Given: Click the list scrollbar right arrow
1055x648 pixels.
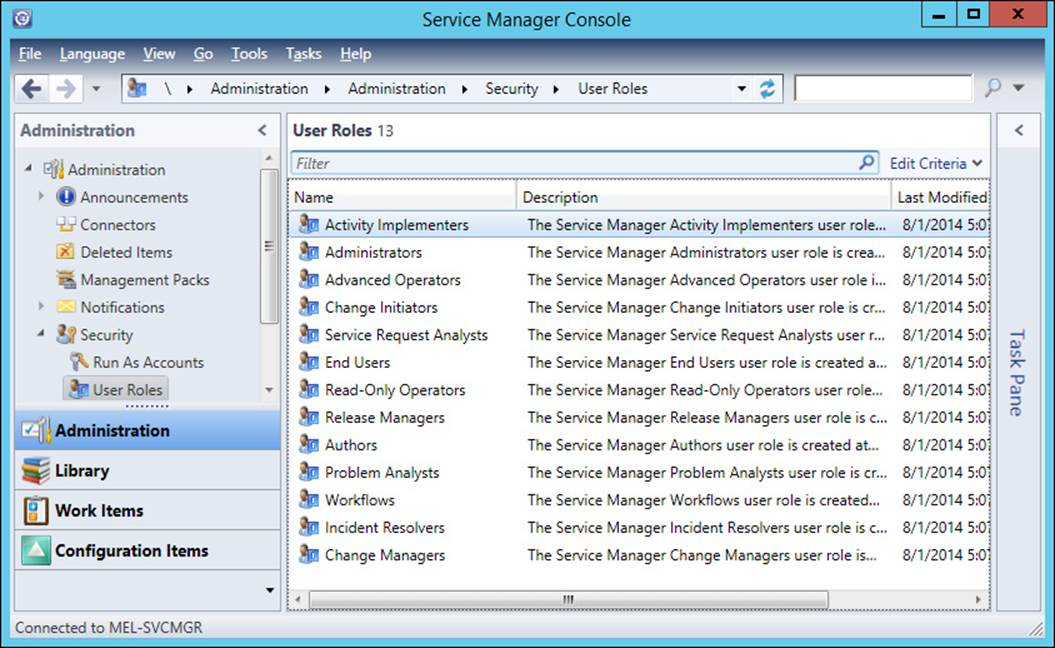Looking at the screenshot, I should (x=978, y=599).
